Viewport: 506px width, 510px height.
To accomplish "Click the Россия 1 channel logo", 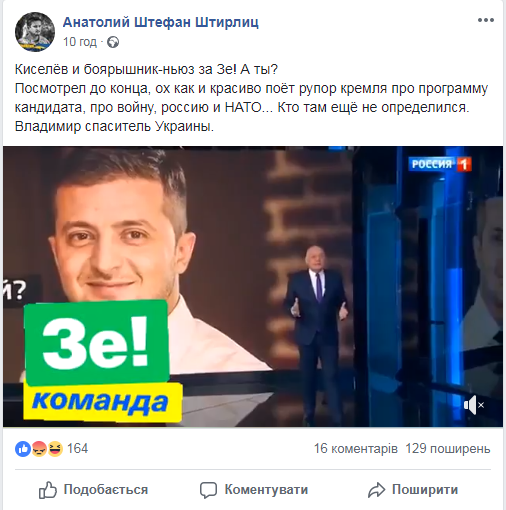I will pos(440,164).
